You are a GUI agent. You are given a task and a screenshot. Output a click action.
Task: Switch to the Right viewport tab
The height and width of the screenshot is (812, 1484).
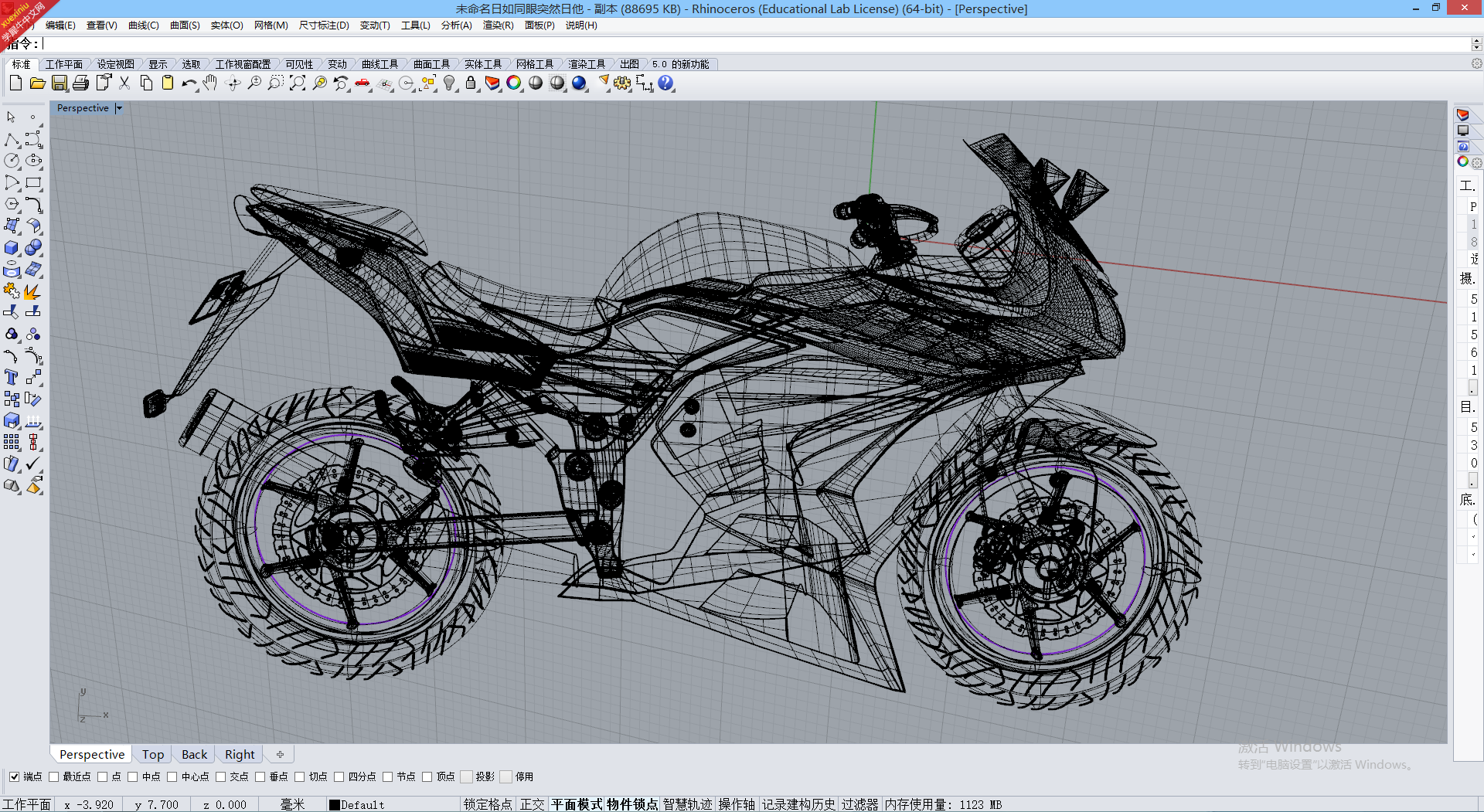tap(240, 754)
